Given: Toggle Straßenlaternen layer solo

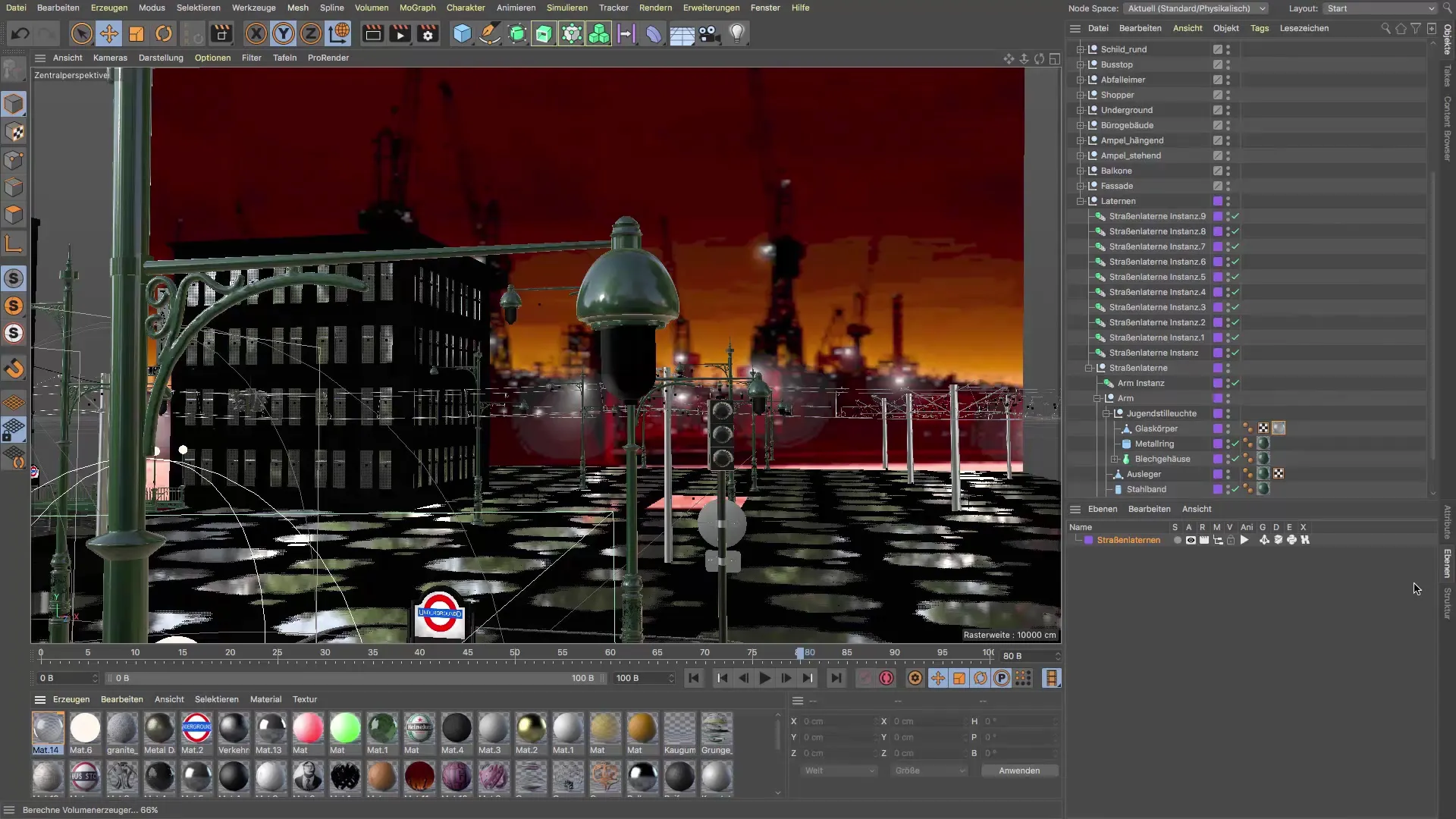Looking at the screenshot, I should coord(1177,540).
